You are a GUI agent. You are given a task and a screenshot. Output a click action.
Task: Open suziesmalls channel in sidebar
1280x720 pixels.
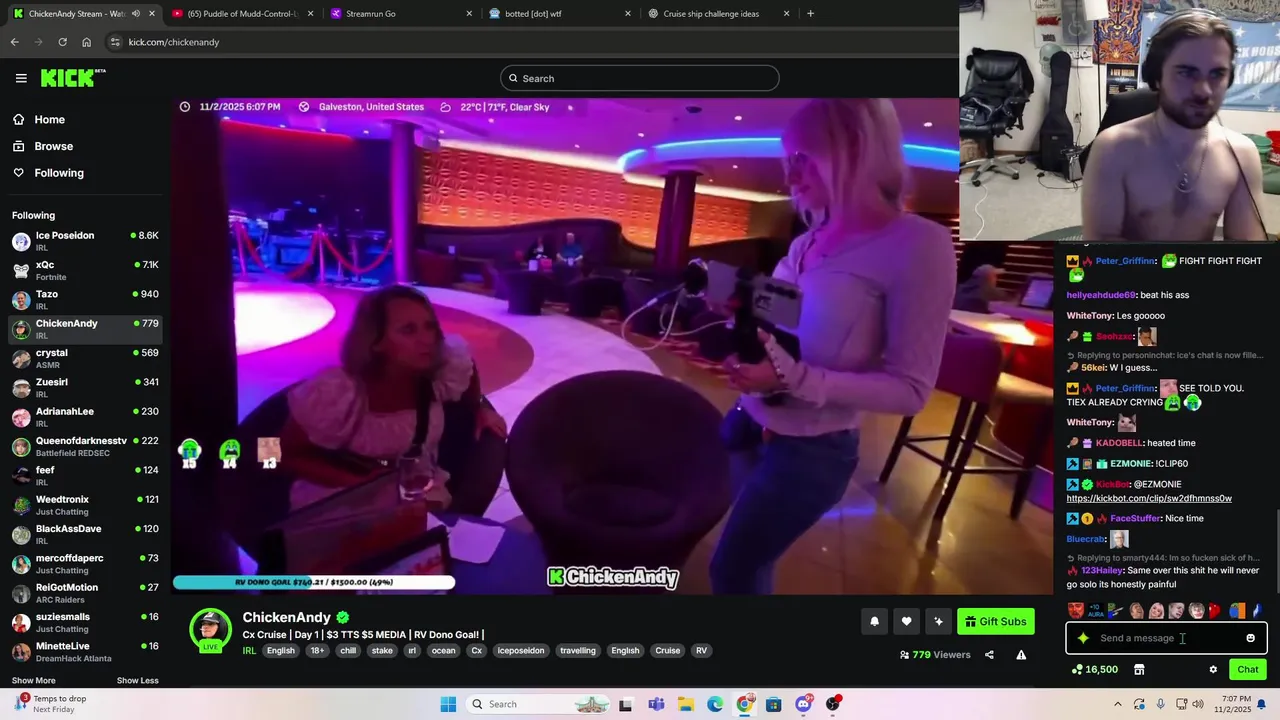85,622
